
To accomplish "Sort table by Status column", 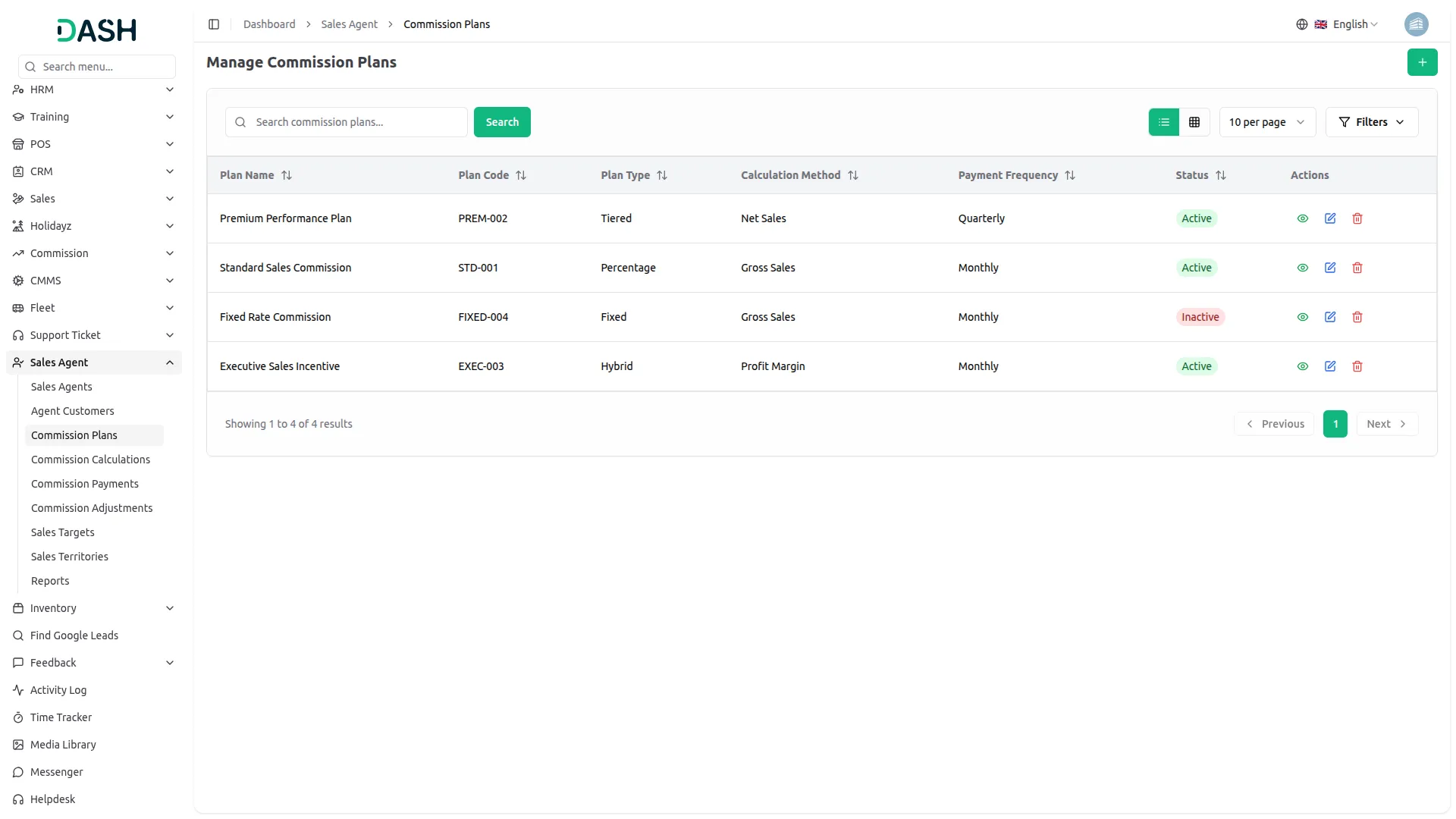I will (1200, 175).
